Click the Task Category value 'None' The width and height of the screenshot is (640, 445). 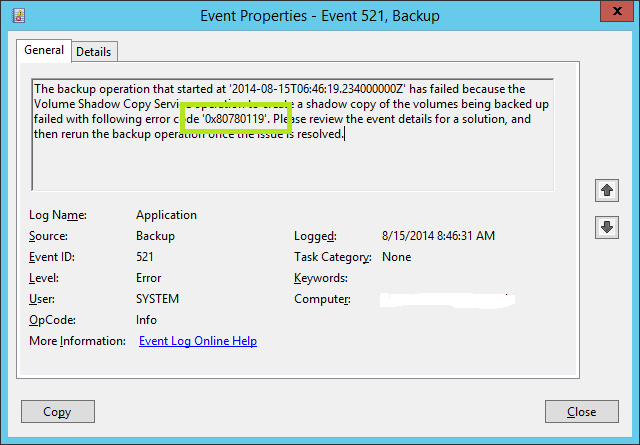pyautogui.click(x=397, y=257)
